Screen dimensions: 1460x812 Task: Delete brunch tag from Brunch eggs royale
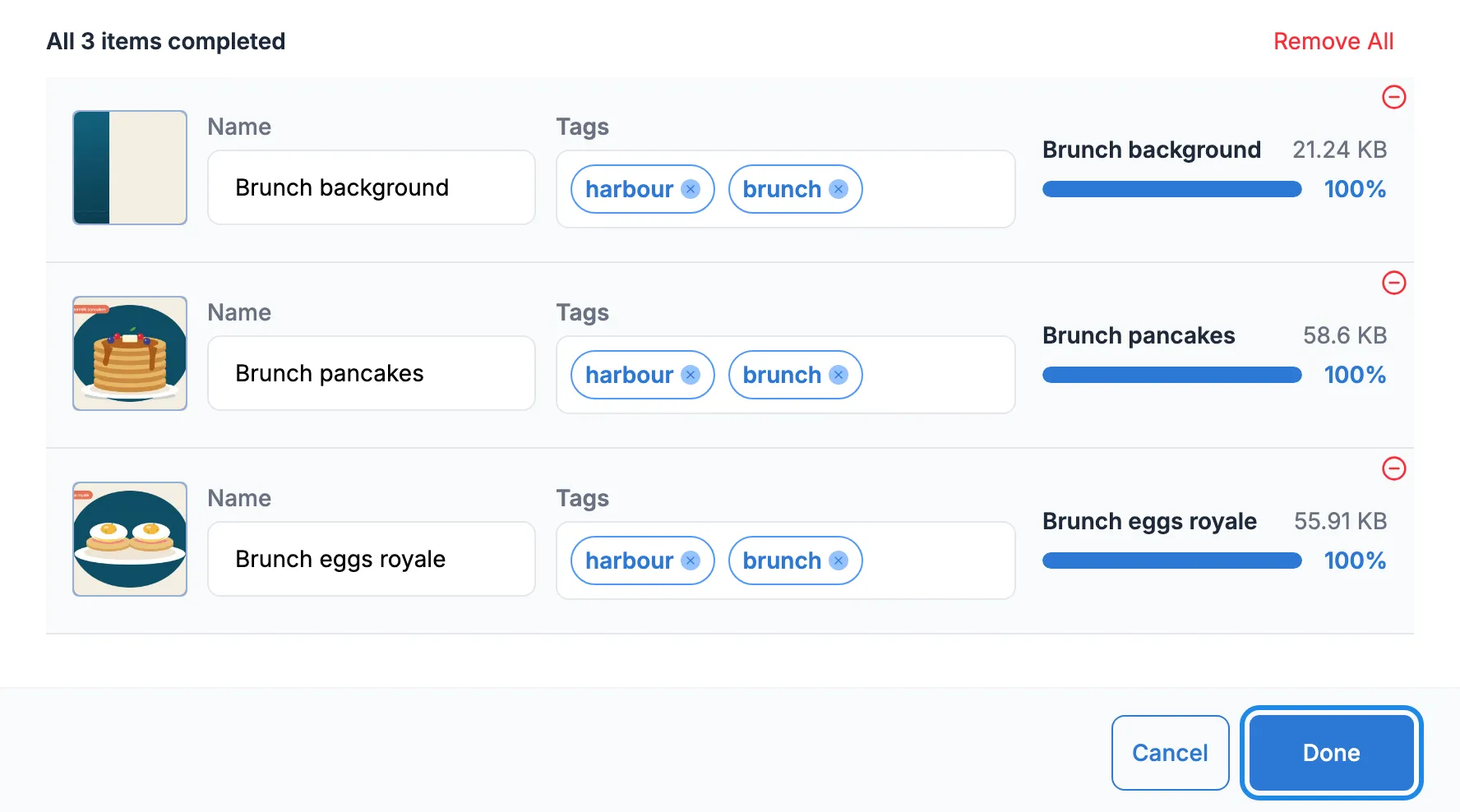click(839, 561)
